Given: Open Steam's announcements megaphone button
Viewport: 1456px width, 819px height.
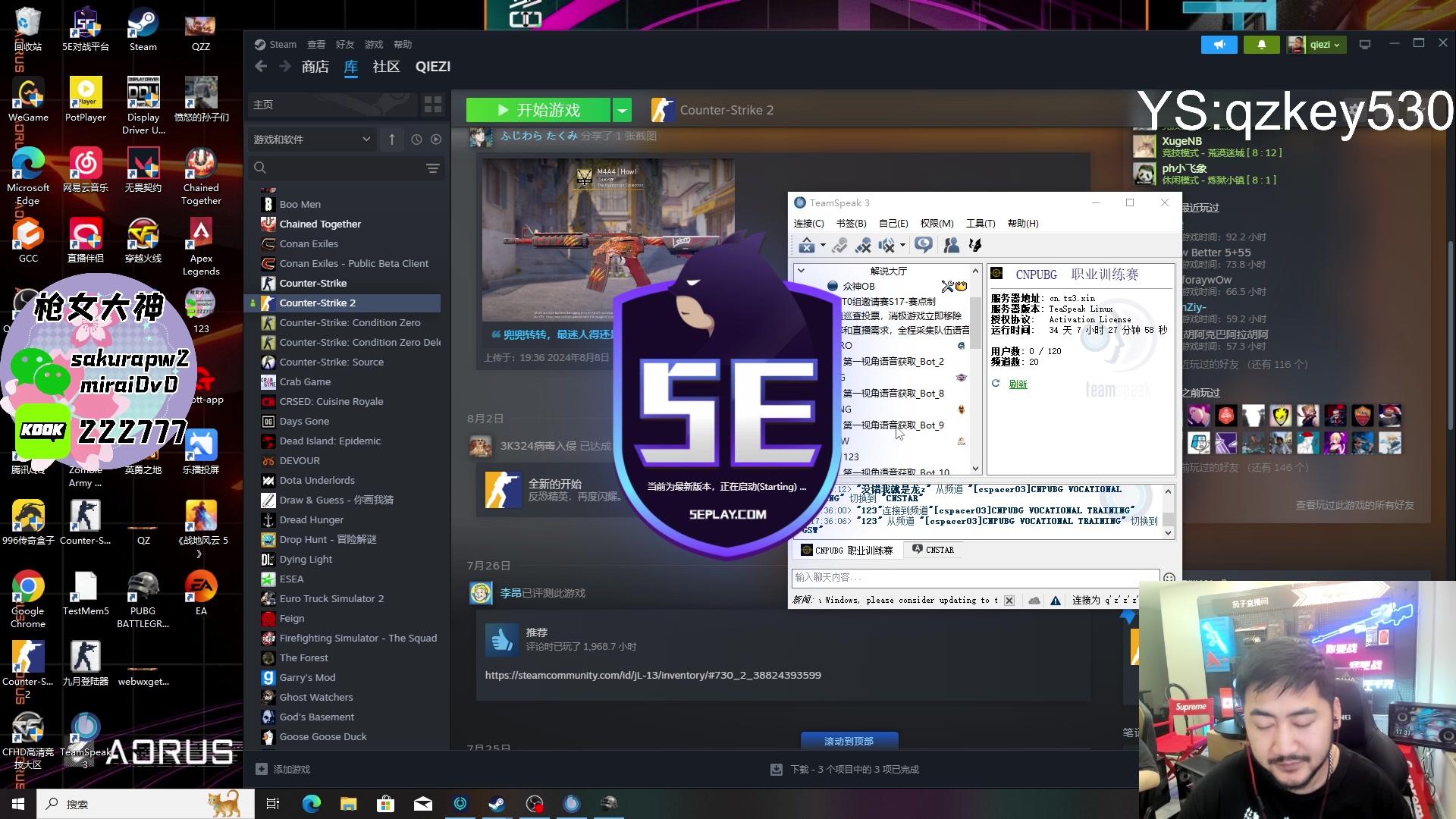Looking at the screenshot, I should coord(1219,45).
